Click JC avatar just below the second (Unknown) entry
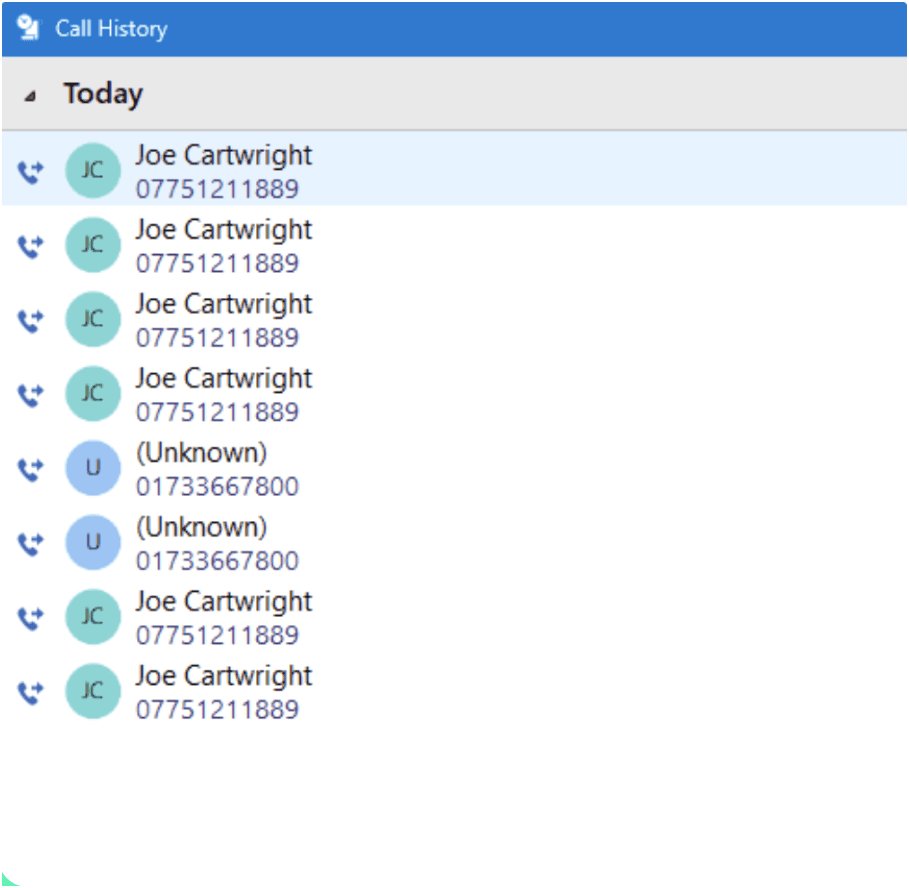Viewport: 909px width, 888px height. point(93,617)
